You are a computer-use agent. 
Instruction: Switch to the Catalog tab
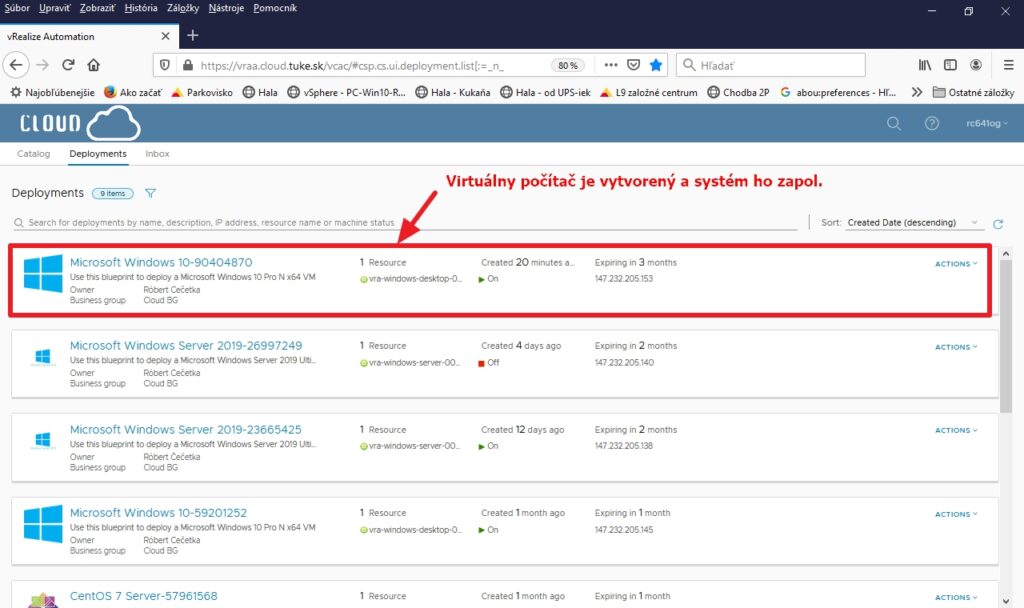[x=33, y=154]
